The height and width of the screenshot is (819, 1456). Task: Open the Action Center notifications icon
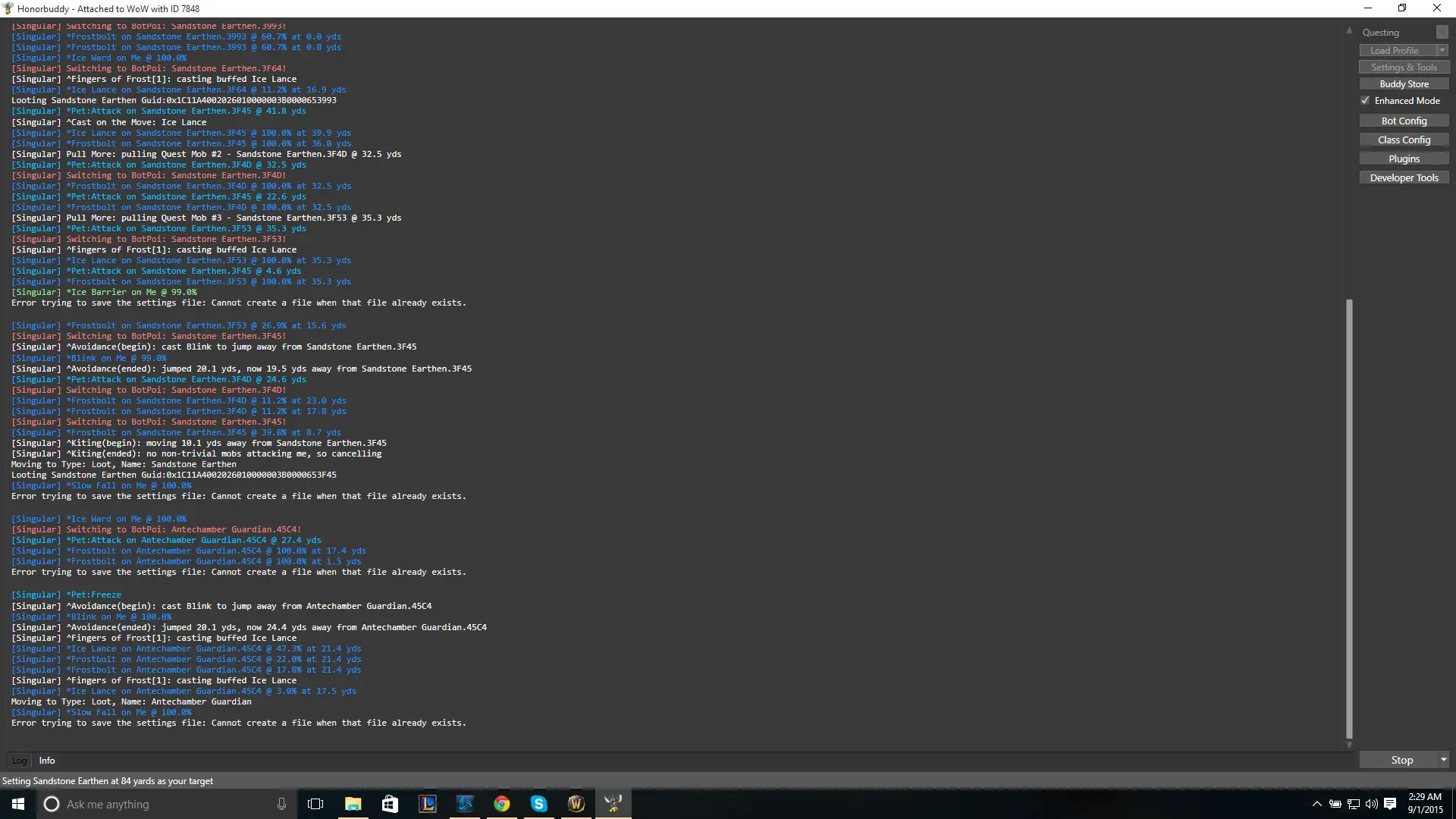pyautogui.click(x=1390, y=804)
